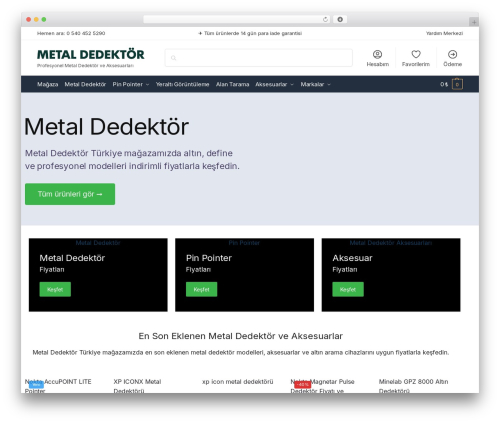This screenshot has width=500, height=423.
Task: Open the Metal Dedektör menu item
Action: [85, 84]
